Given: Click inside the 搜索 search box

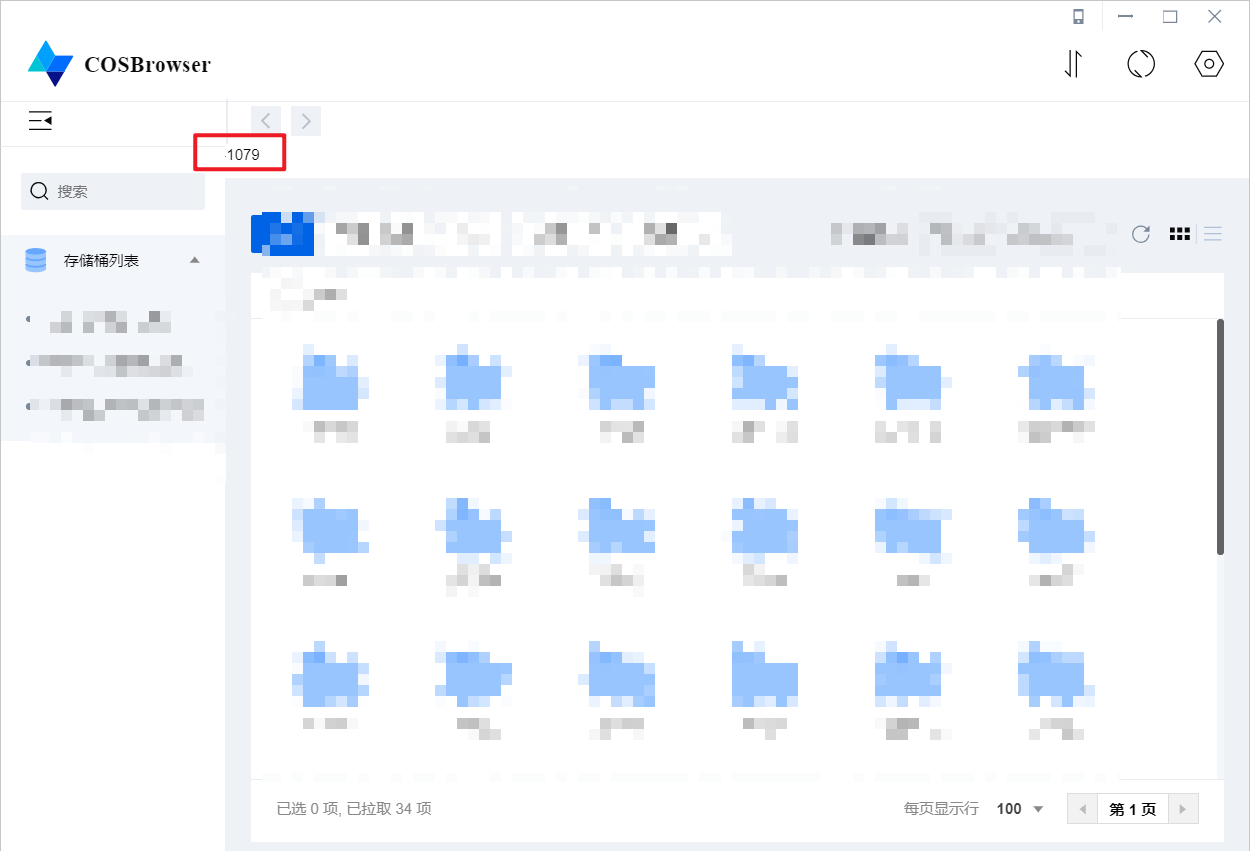Looking at the screenshot, I should tap(112, 190).
